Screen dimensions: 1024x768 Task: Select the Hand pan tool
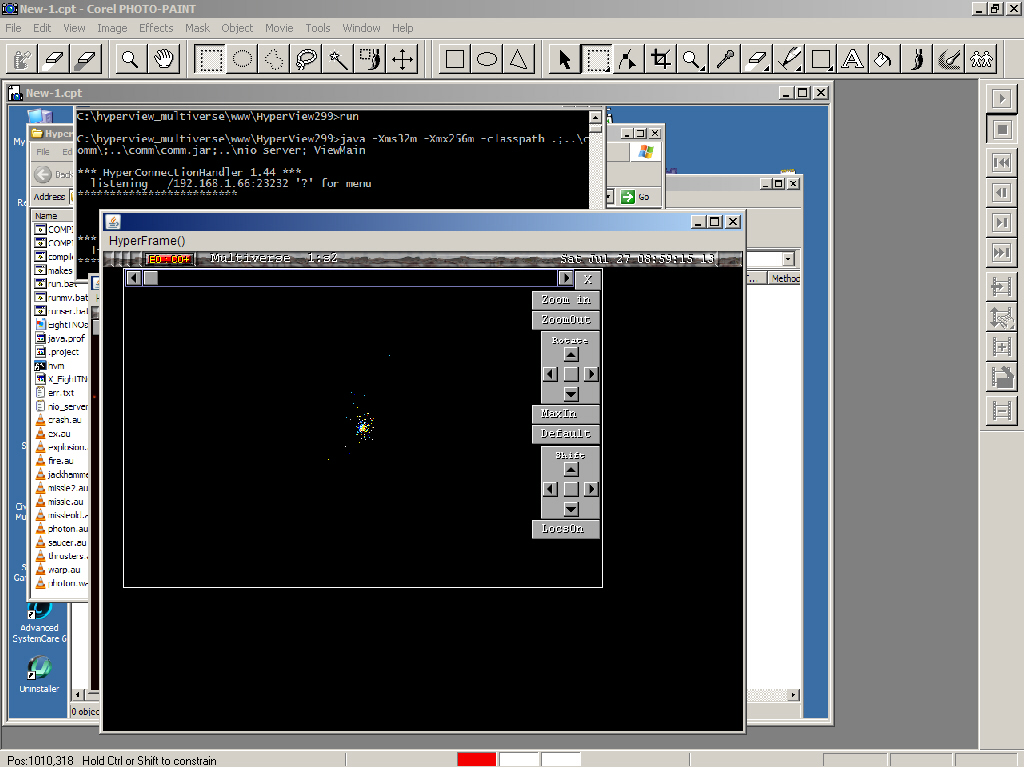point(165,60)
